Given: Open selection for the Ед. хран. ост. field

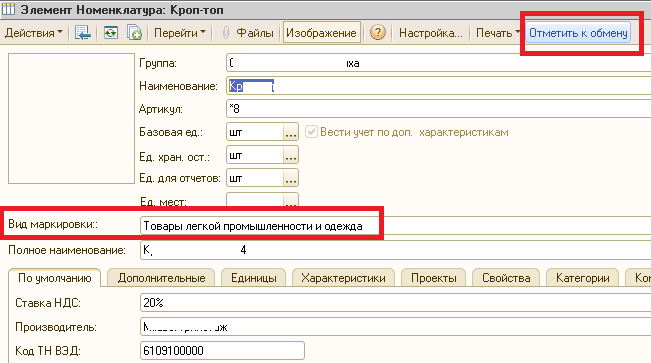Looking at the screenshot, I should (x=291, y=155).
